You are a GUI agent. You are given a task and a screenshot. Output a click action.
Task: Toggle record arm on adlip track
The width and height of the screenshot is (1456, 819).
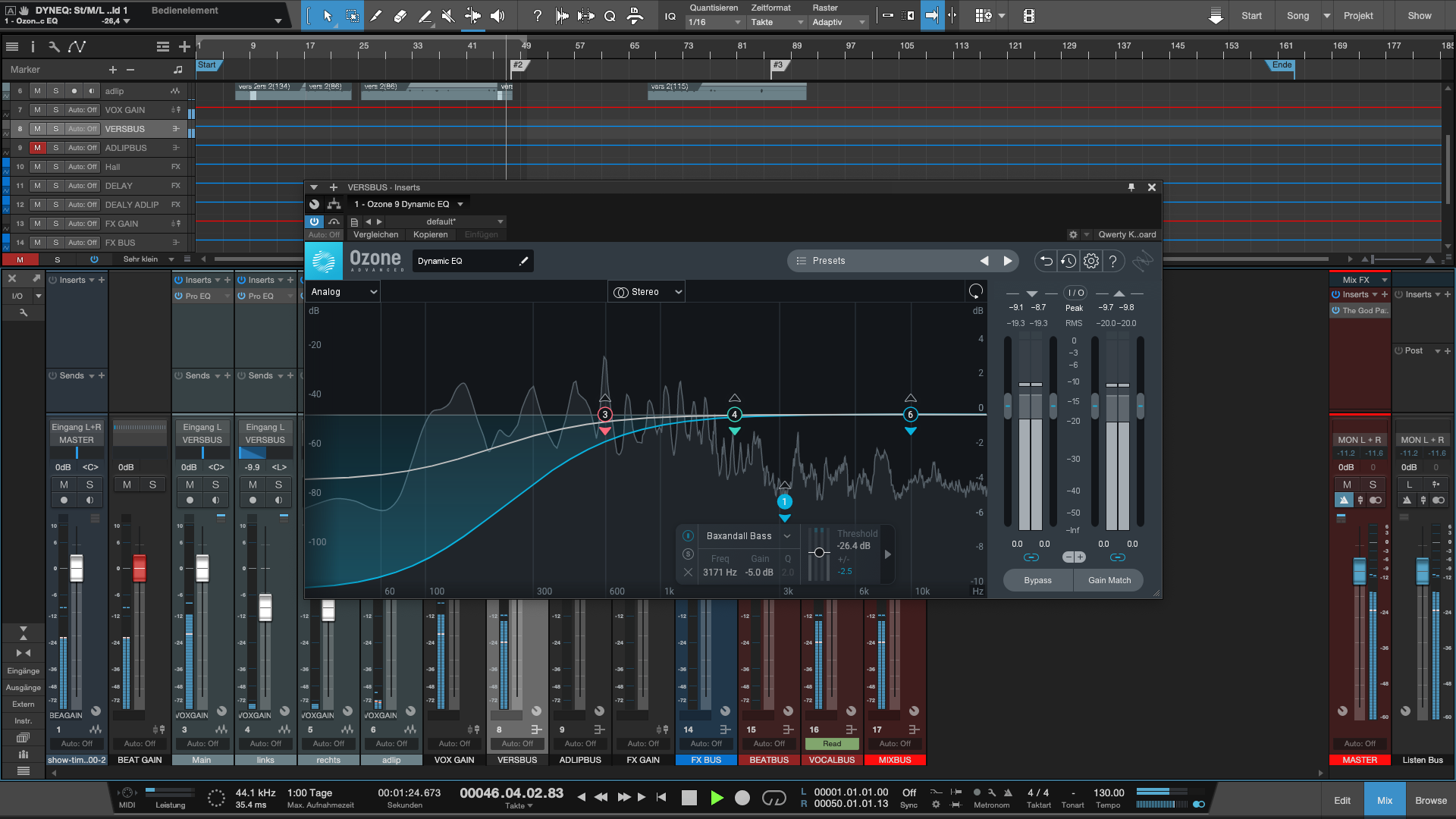coord(74,91)
